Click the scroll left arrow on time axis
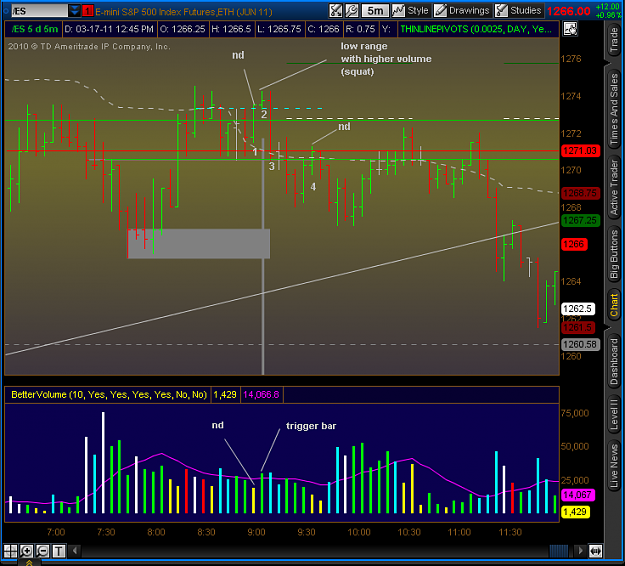This screenshot has height=566, width=625. coord(75,551)
